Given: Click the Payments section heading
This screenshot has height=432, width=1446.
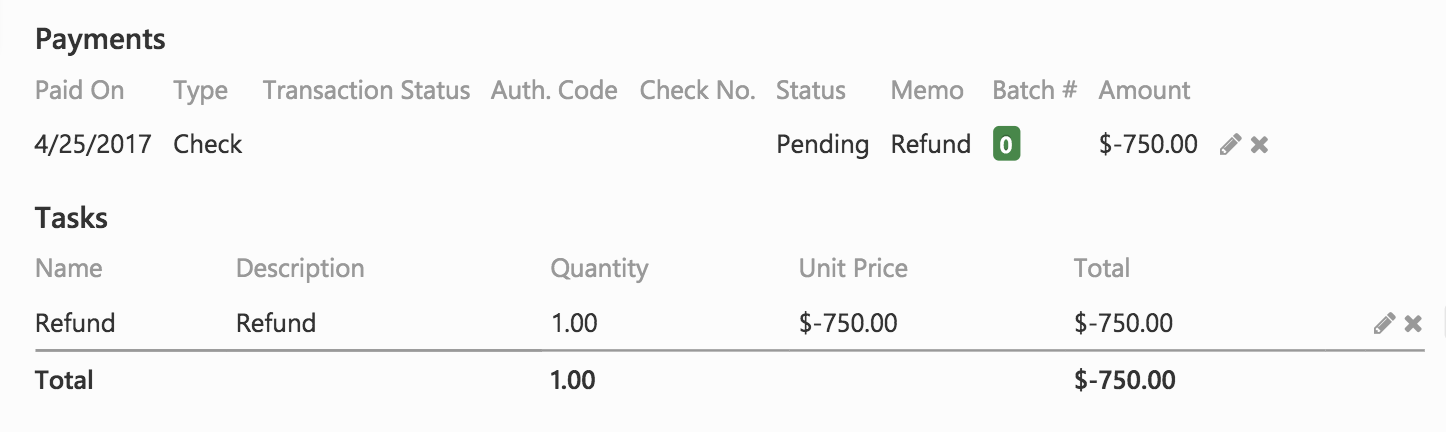Looking at the screenshot, I should pos(100,40).
